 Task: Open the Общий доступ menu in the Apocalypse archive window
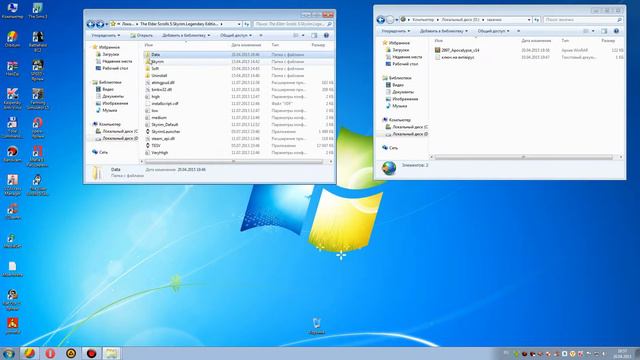click(493, 31)
